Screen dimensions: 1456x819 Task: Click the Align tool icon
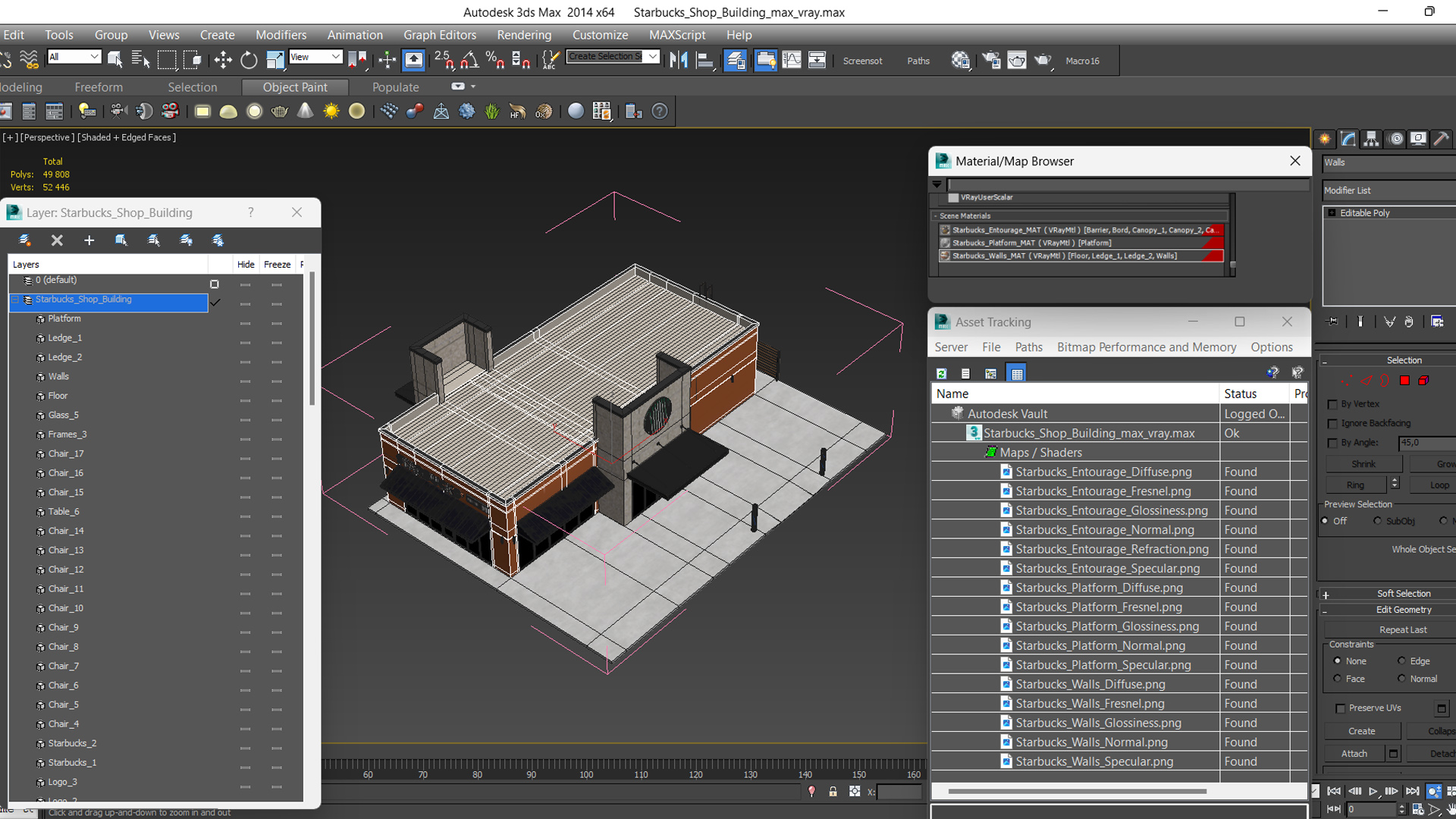[705, 60]
